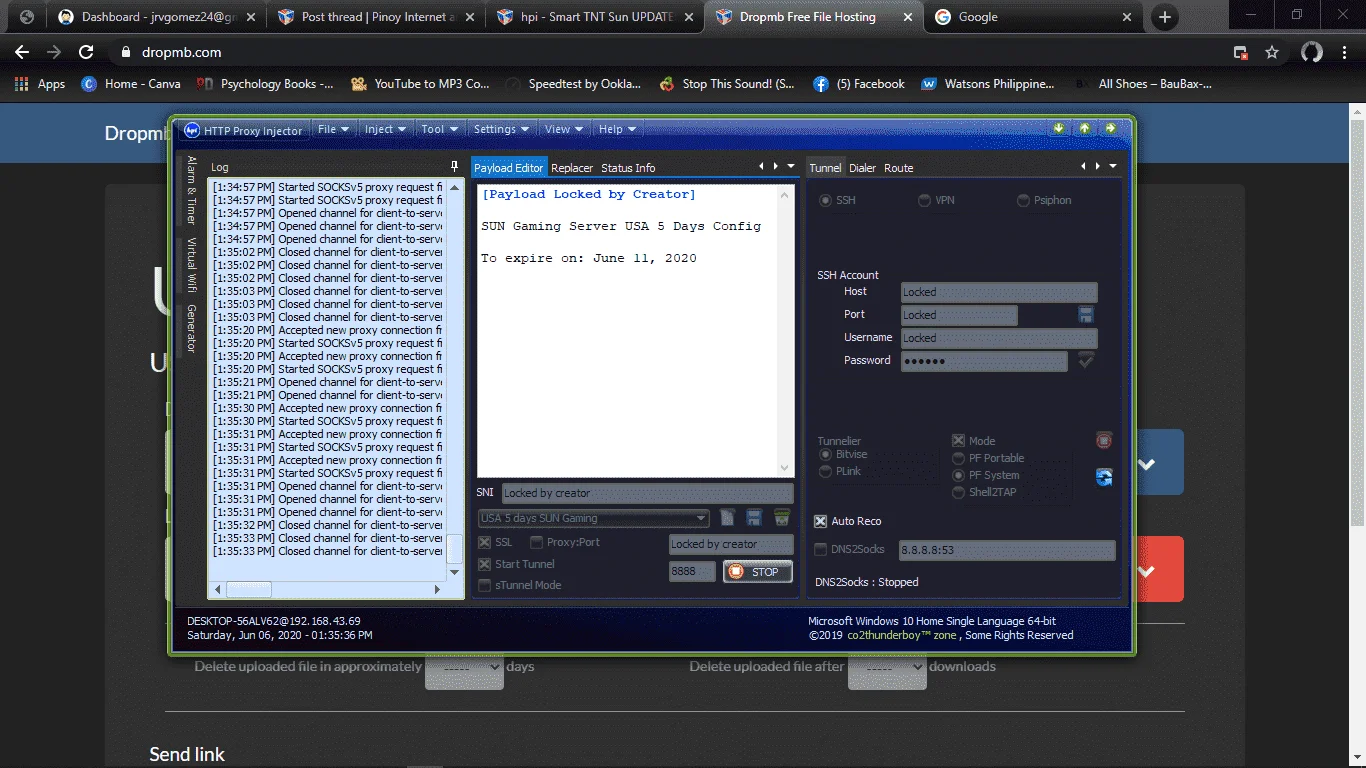Open Chrome three-dot menu
Viewport: 1366px width, 768px height.
coord(1346,52)
